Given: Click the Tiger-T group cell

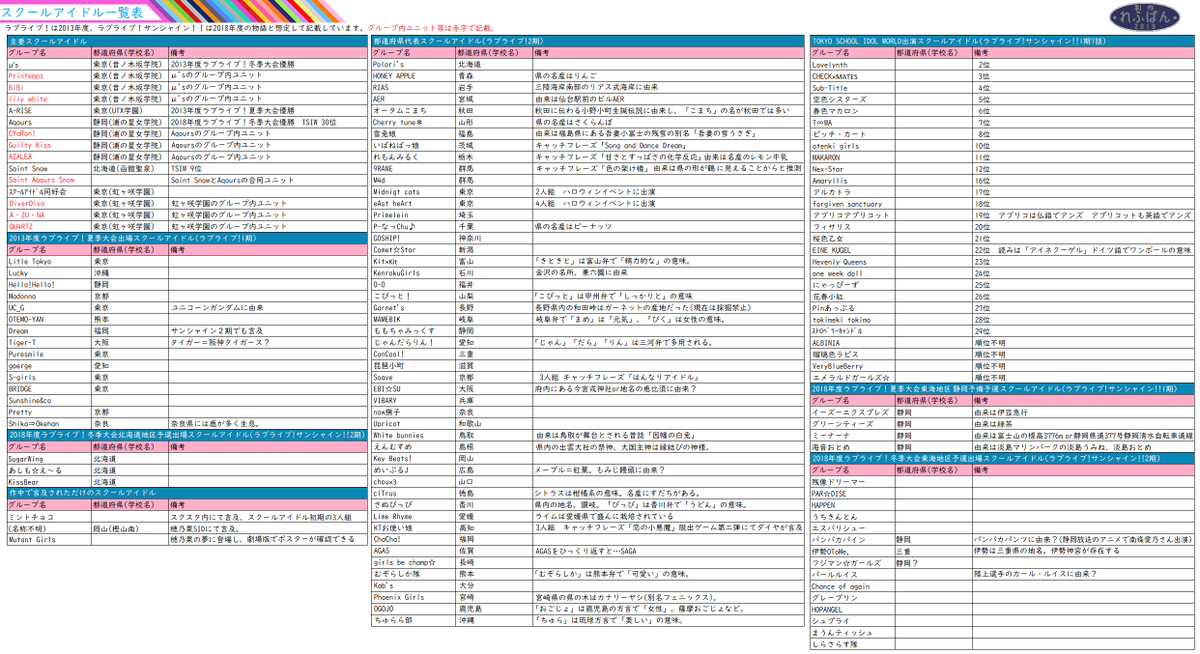Looking at the screenshot, I should tap(49, 341).
